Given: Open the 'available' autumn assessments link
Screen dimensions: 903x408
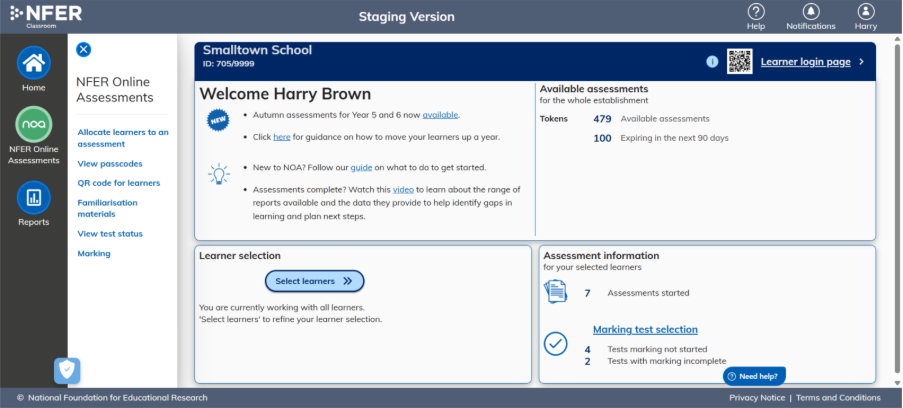Looking at the screenshot, I should [441, 115].
